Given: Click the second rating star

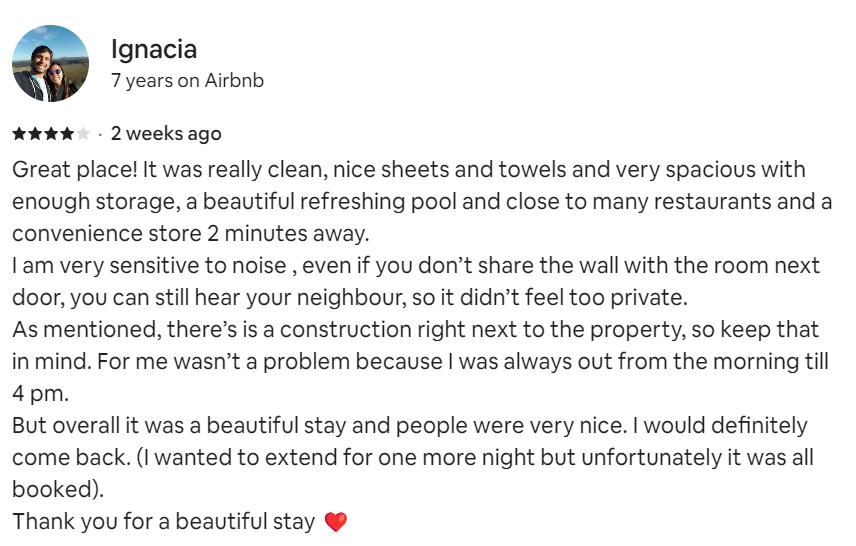Looking at the screenshot, I should [35, 134].
